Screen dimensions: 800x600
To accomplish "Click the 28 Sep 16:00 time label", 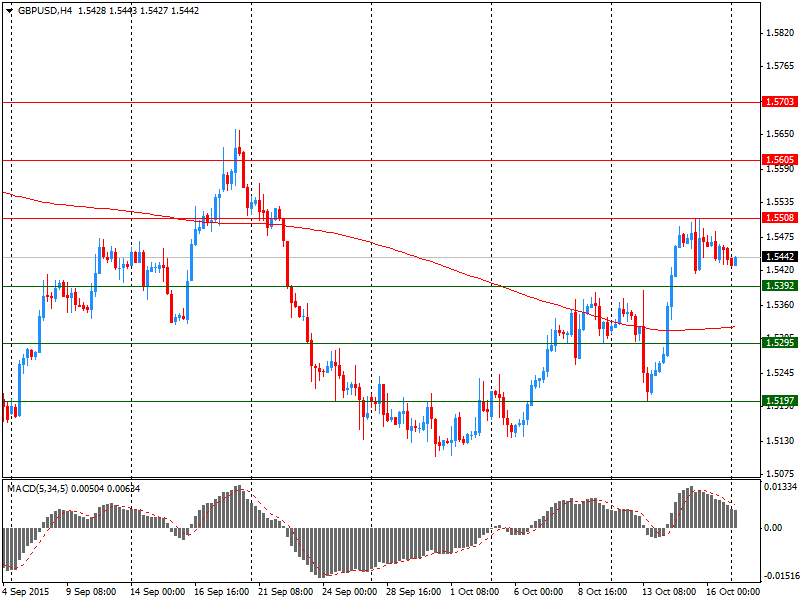I will pos(414,592).
